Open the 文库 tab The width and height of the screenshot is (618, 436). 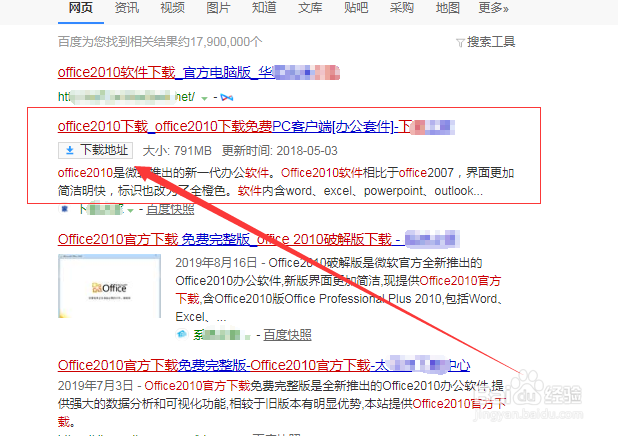pyautogui.click(x=310, y=8)
